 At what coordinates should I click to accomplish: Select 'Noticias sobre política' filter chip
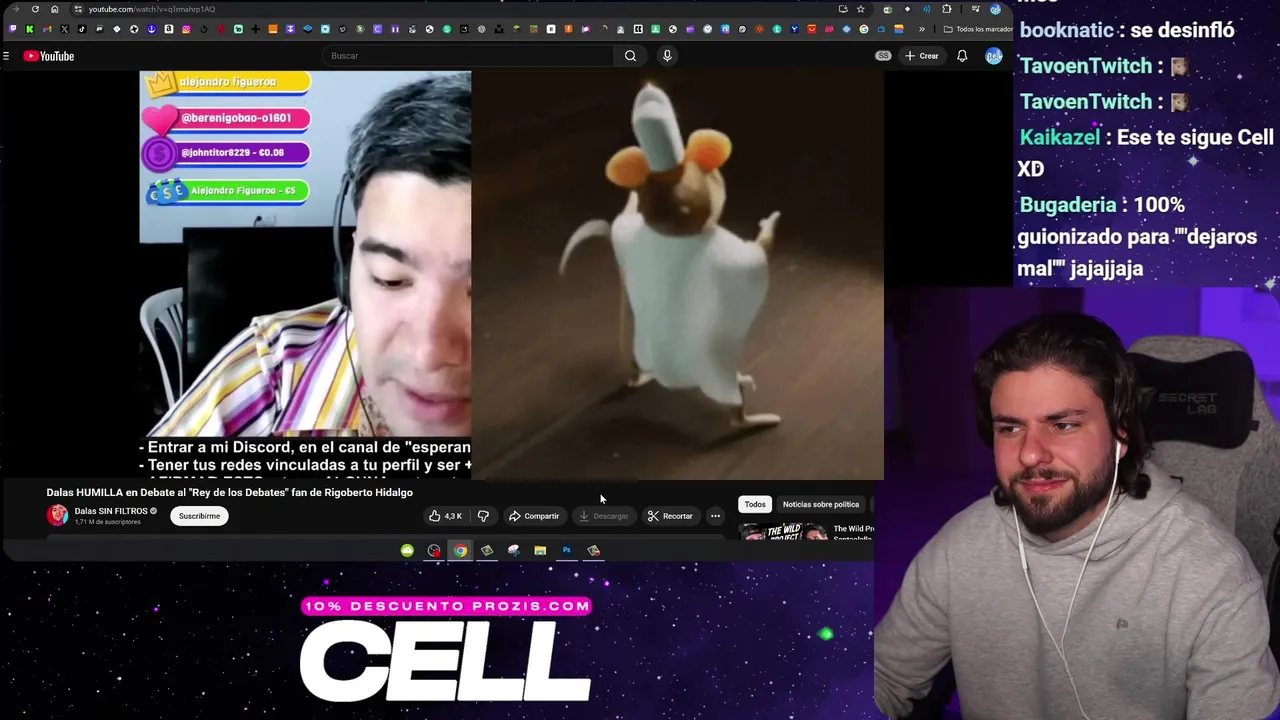821,504
